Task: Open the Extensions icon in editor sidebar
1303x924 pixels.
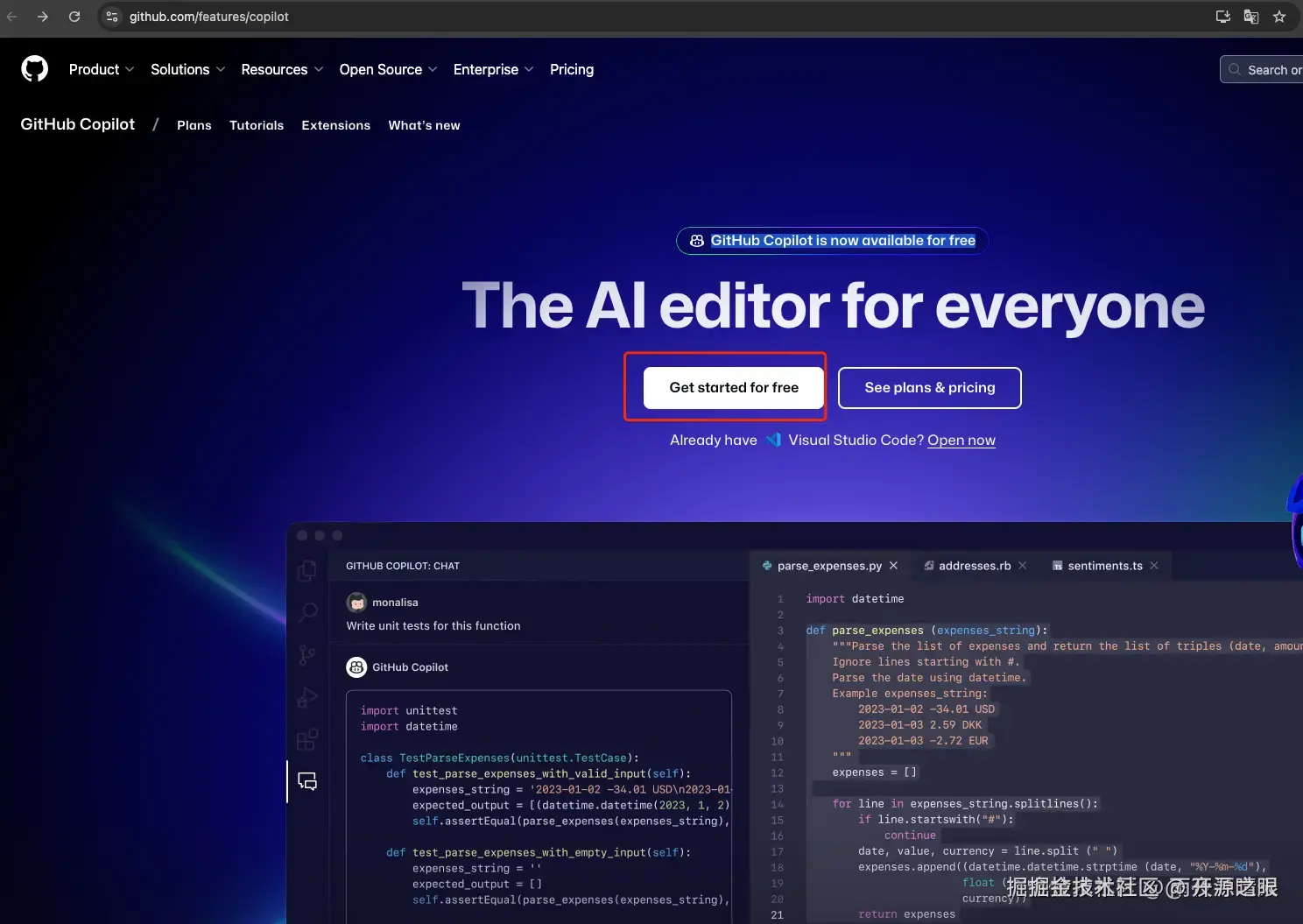Action: point(307,740)
